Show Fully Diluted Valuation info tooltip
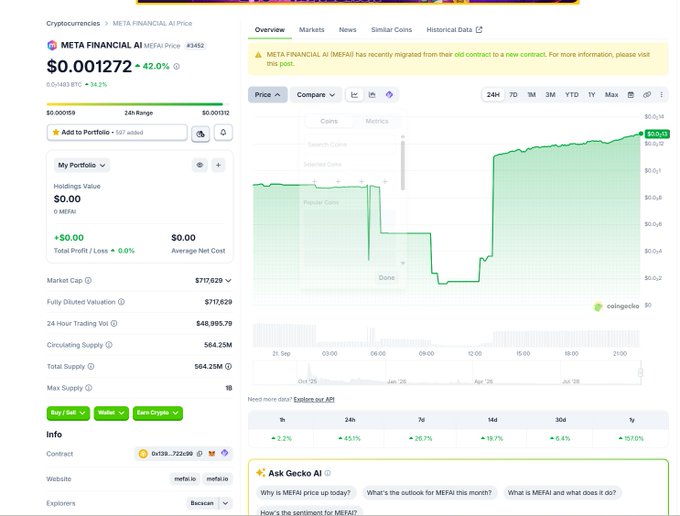 [121, 302]
